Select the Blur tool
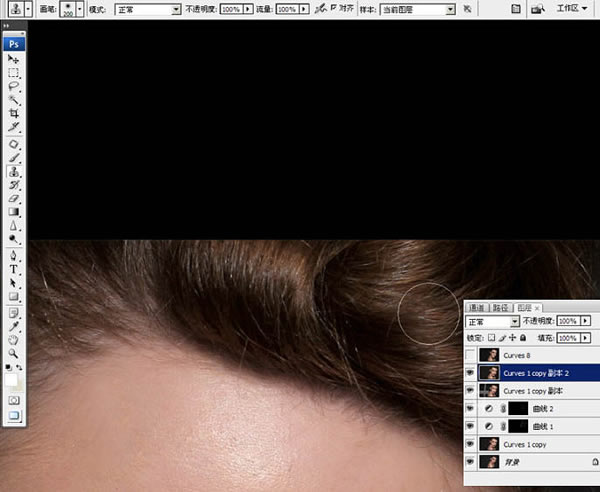 click(x=13, y=226)
